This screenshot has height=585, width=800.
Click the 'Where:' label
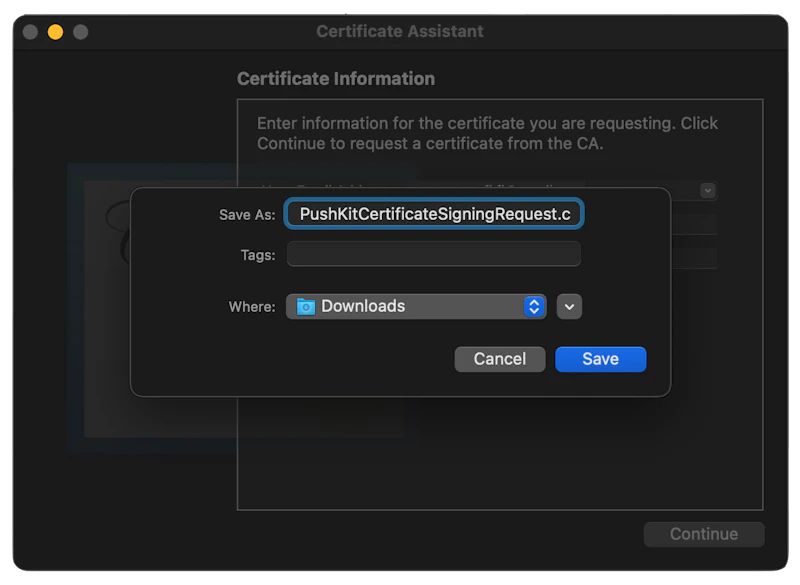tap(252, 307)
